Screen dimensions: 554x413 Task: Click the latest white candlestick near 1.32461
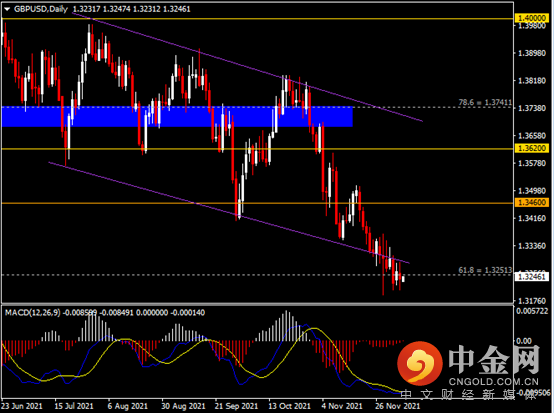click(x=403, y=279)
